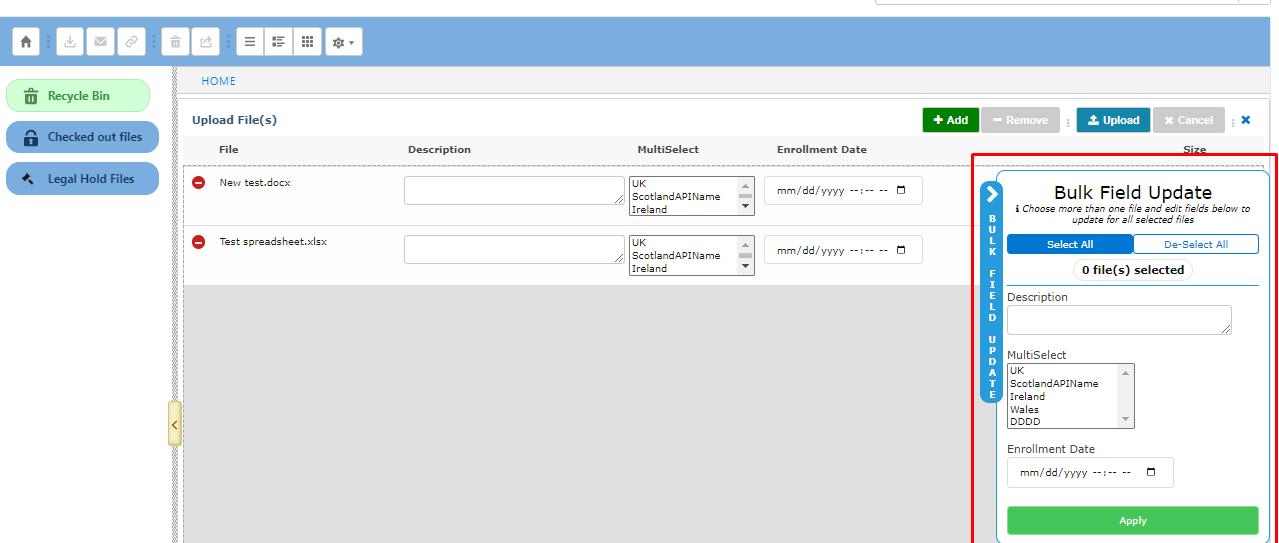This screenshot has width=1279, height=543.
Task: Collapse the left sidebar with yellow arrow
Action: pyautogui.click(x=175, y=424)
